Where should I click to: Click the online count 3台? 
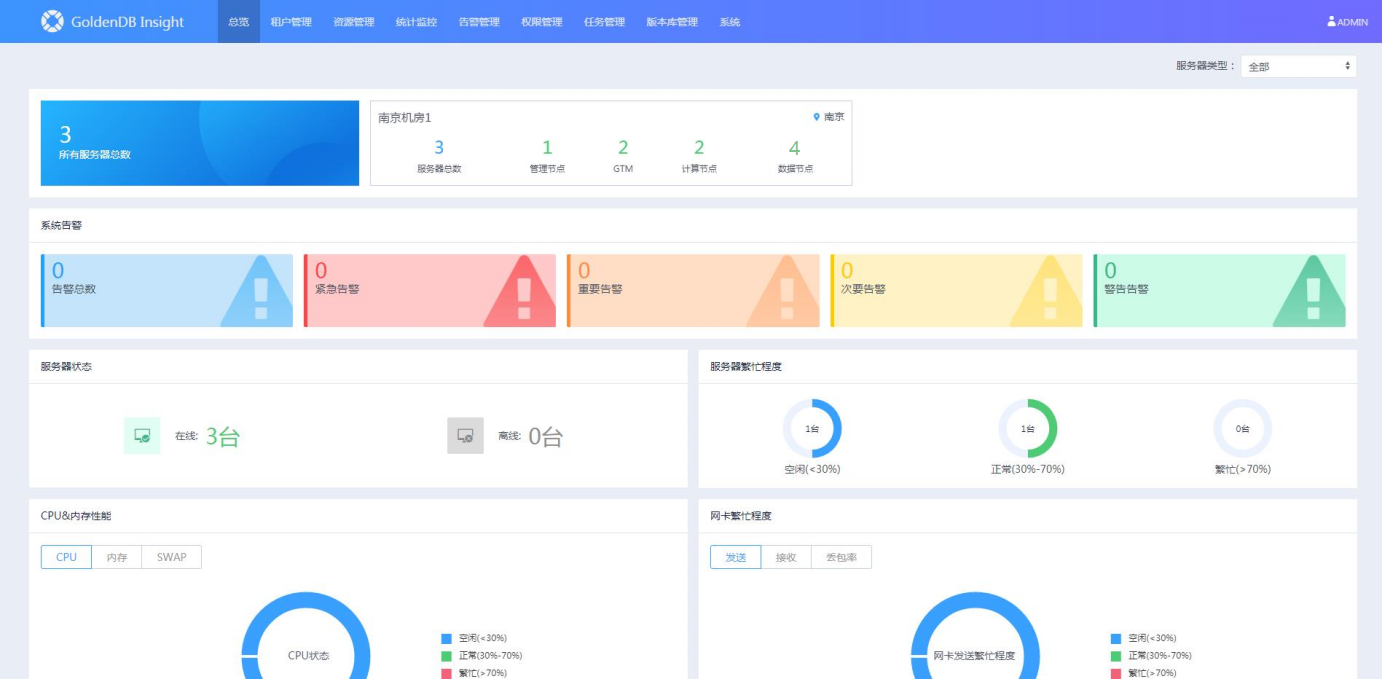click(223, 436)
